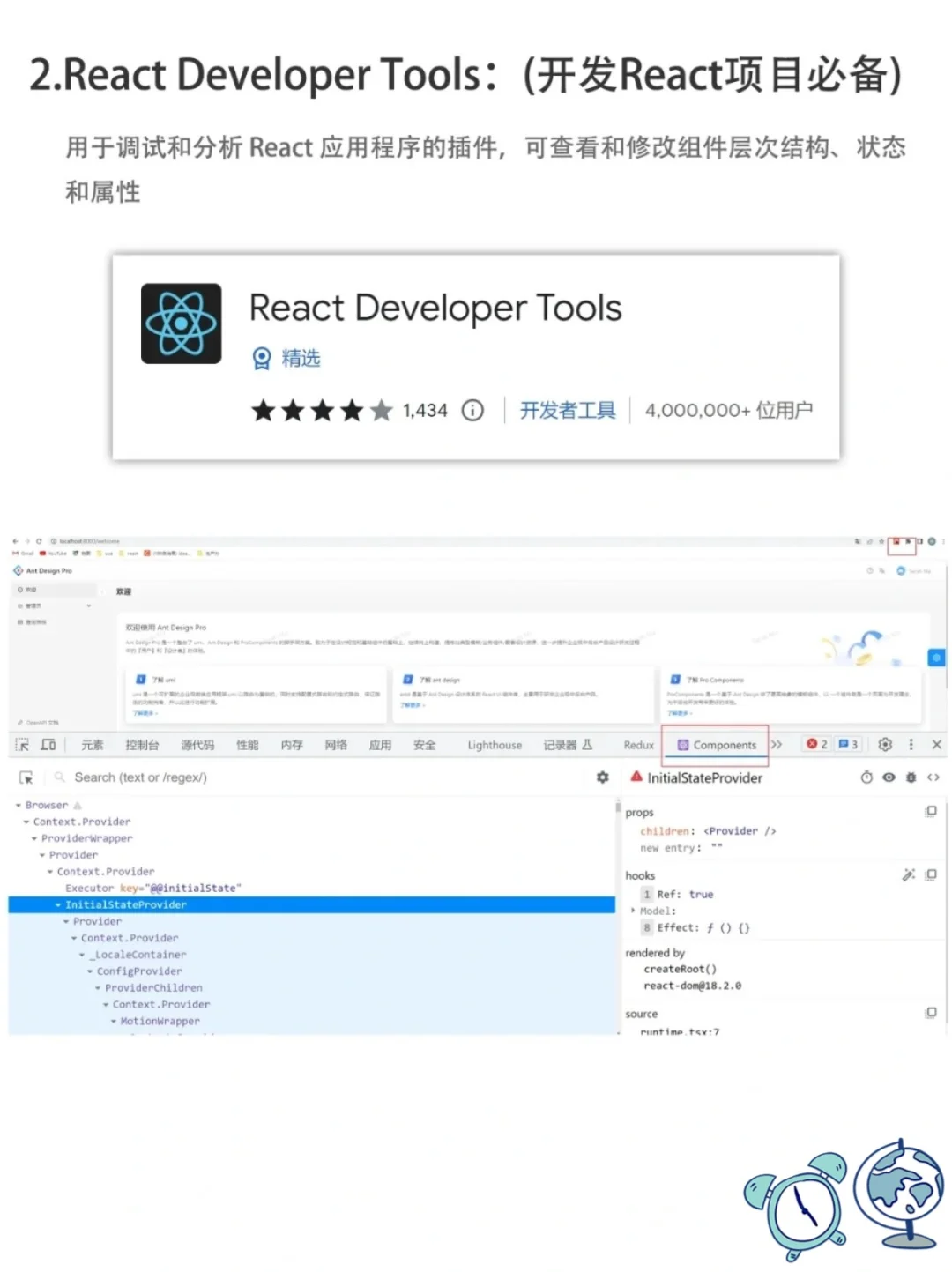Click the suspend component stopwatch icon

866,777
